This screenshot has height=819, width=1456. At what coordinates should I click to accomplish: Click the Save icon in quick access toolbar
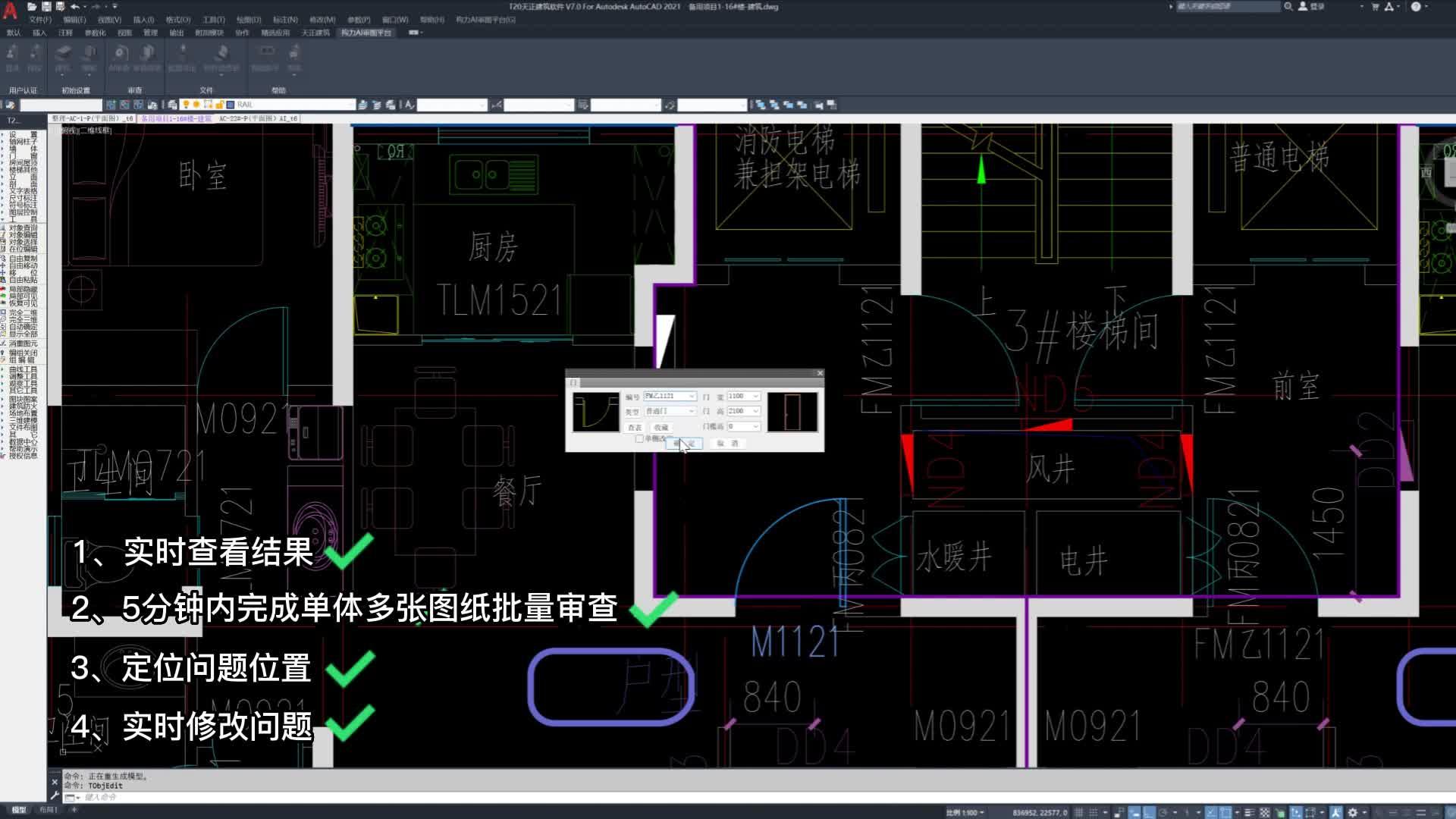click(x=47, y=6)
